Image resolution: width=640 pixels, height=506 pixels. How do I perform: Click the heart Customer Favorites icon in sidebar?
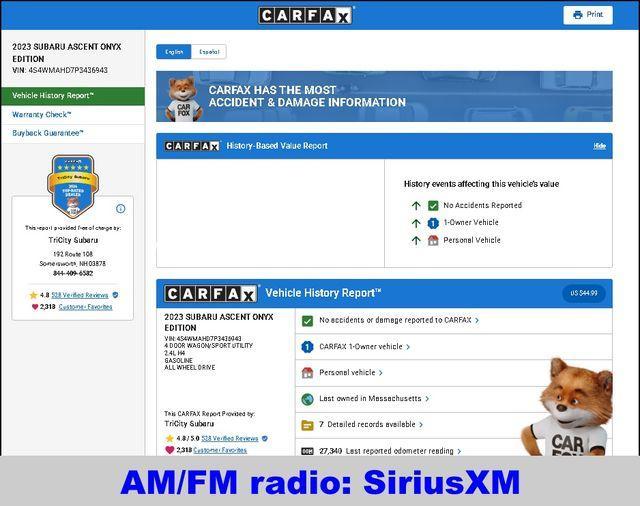click(x=35, y=307)
